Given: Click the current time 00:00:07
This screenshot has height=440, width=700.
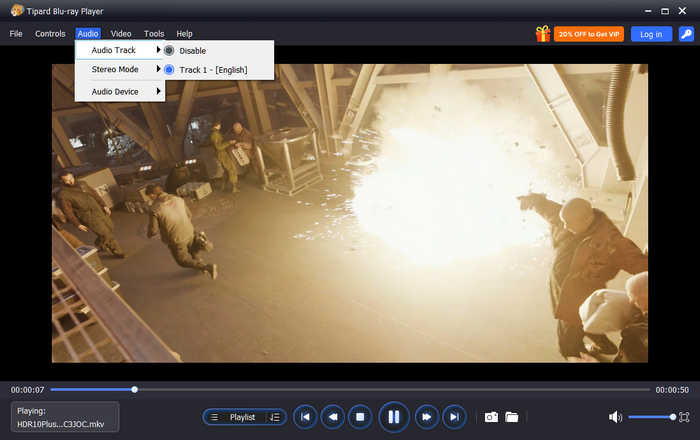Looking at the screenshot, I should 28,390.
